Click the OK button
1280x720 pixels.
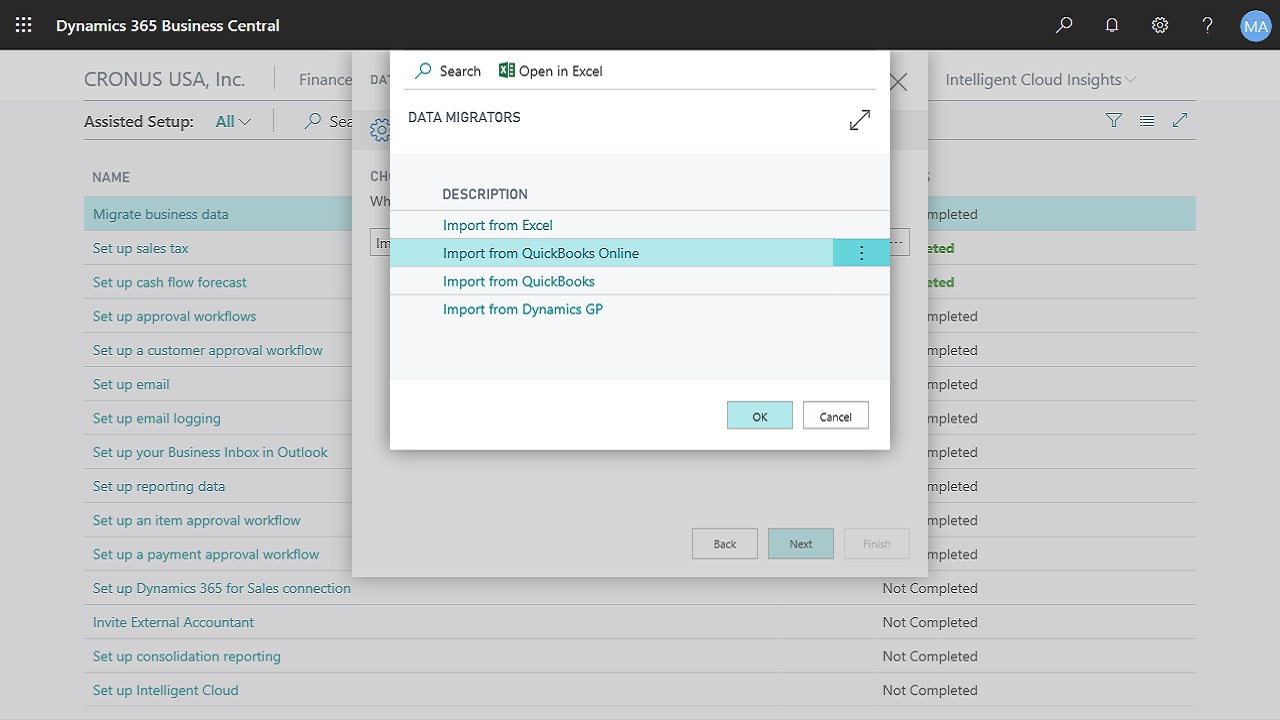point(760,416)
